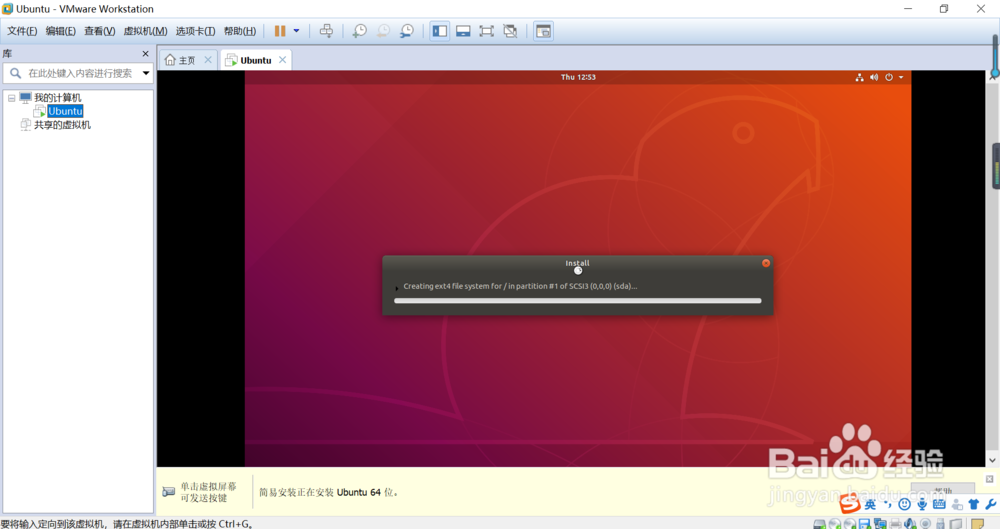Click the 简易安装正在安装 Ubuntu 64 位 message
1000x529 pixels.
[330, 492]
